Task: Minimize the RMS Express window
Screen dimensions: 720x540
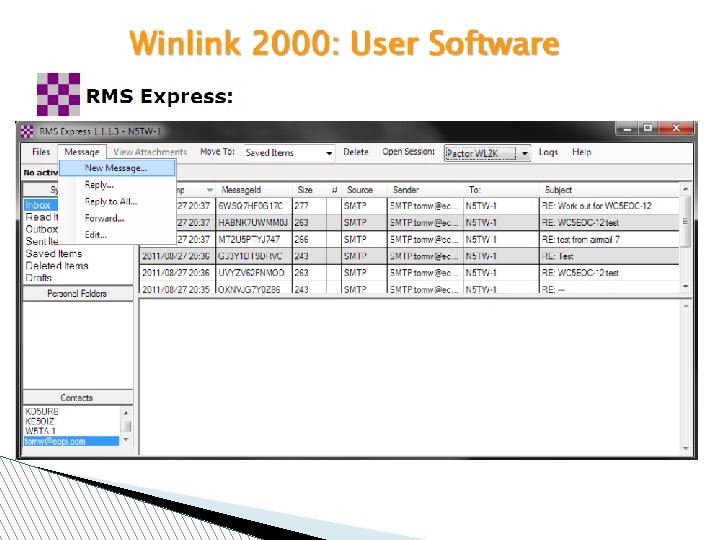Action: [x=628, y=129]
